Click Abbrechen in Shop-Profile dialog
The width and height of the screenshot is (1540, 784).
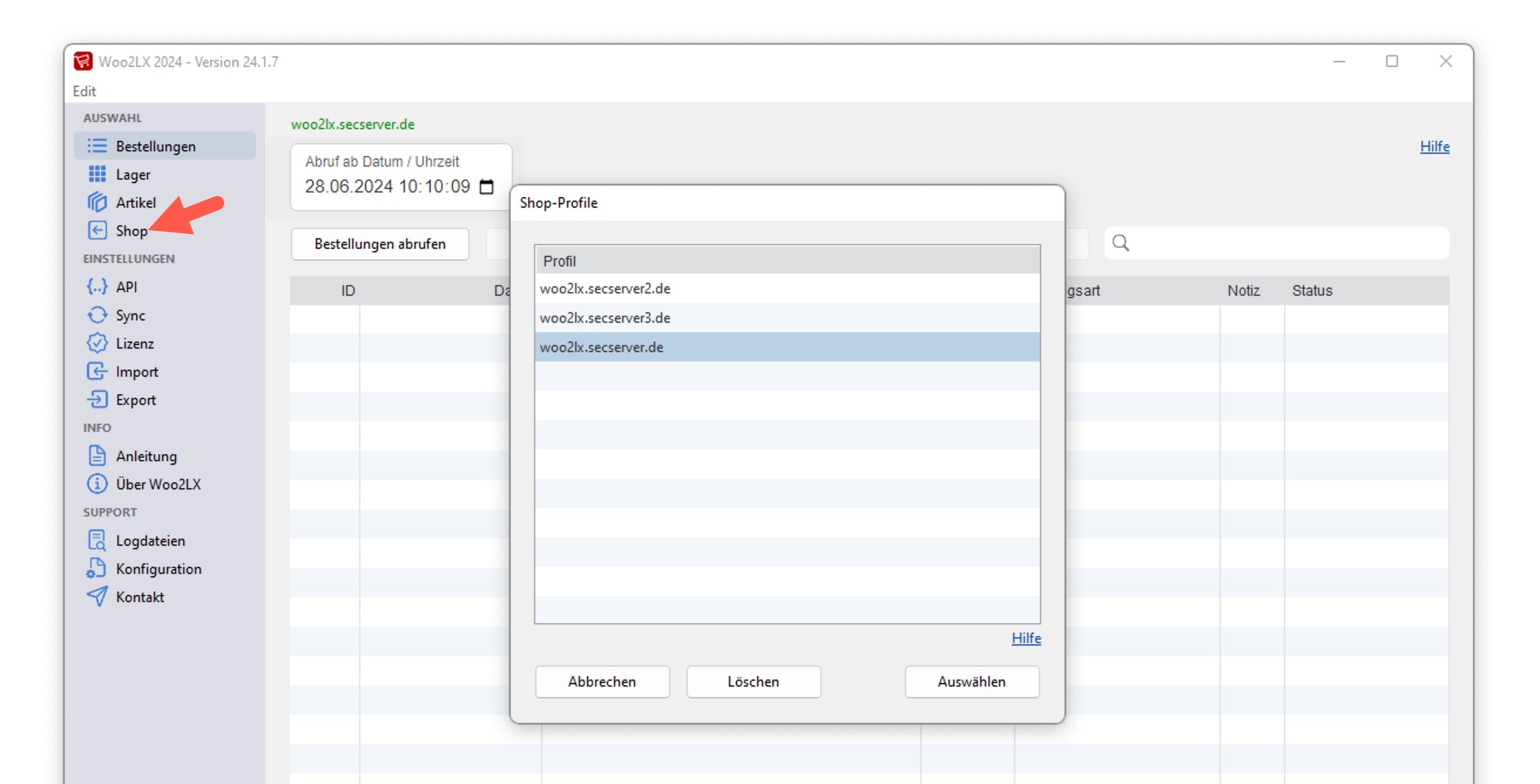[x=602, y=681]
